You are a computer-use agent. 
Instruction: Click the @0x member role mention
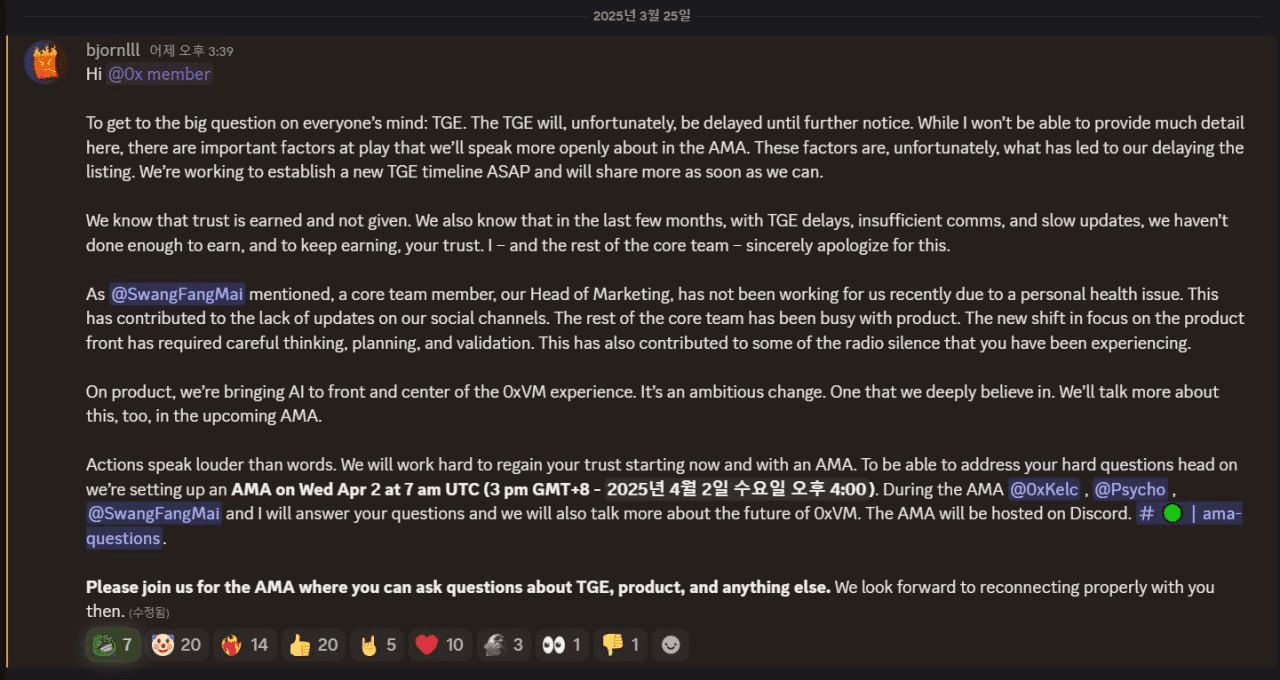click(x=159, y=74)
